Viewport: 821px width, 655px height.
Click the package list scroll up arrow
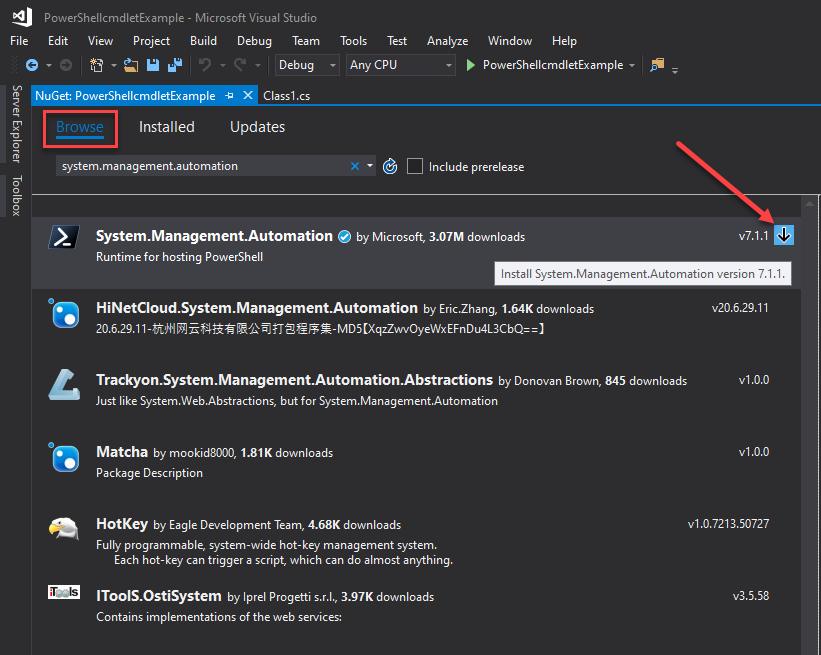pos(809,204)
